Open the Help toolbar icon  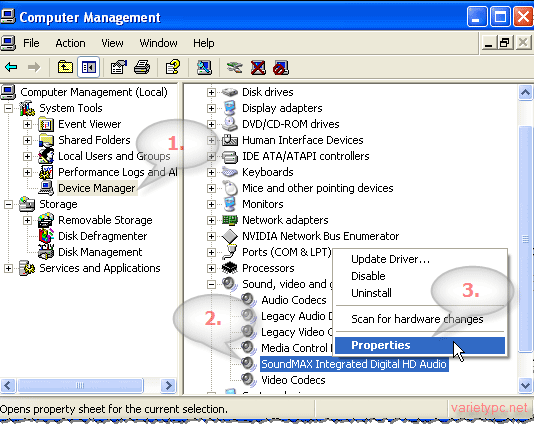(x=173, y=67)
